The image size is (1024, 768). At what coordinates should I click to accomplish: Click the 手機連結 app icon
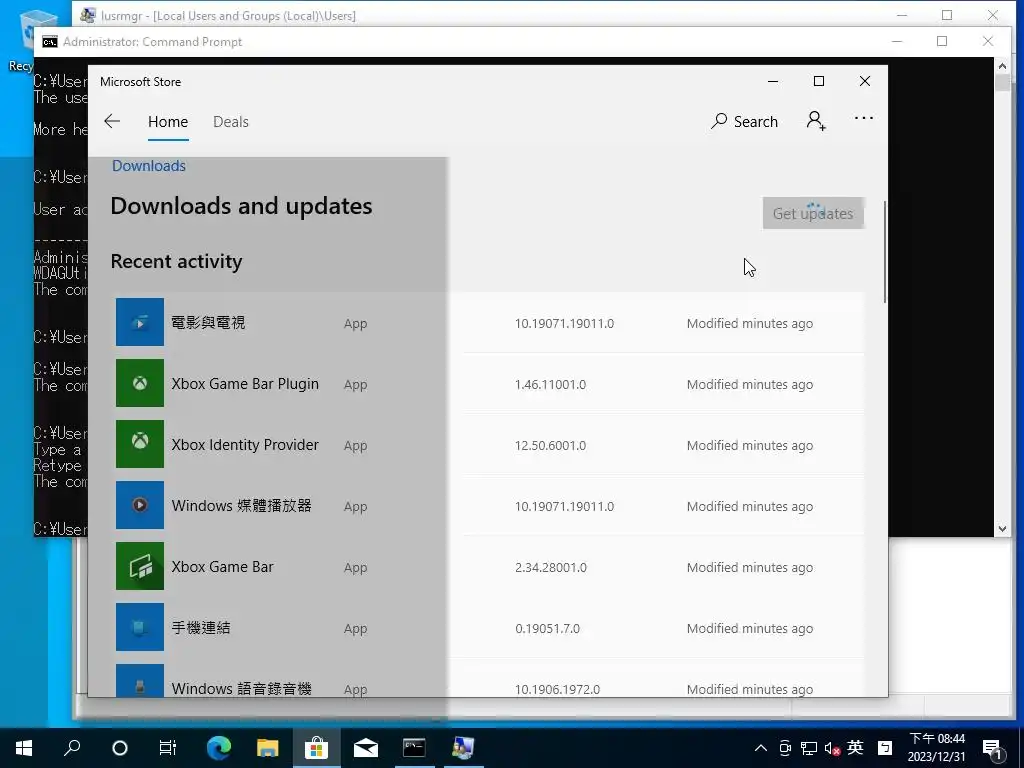140,627
